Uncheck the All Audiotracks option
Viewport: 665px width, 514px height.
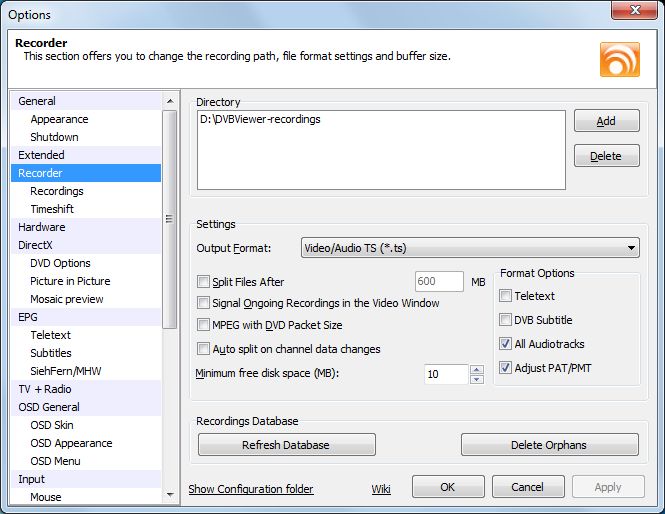506,344
